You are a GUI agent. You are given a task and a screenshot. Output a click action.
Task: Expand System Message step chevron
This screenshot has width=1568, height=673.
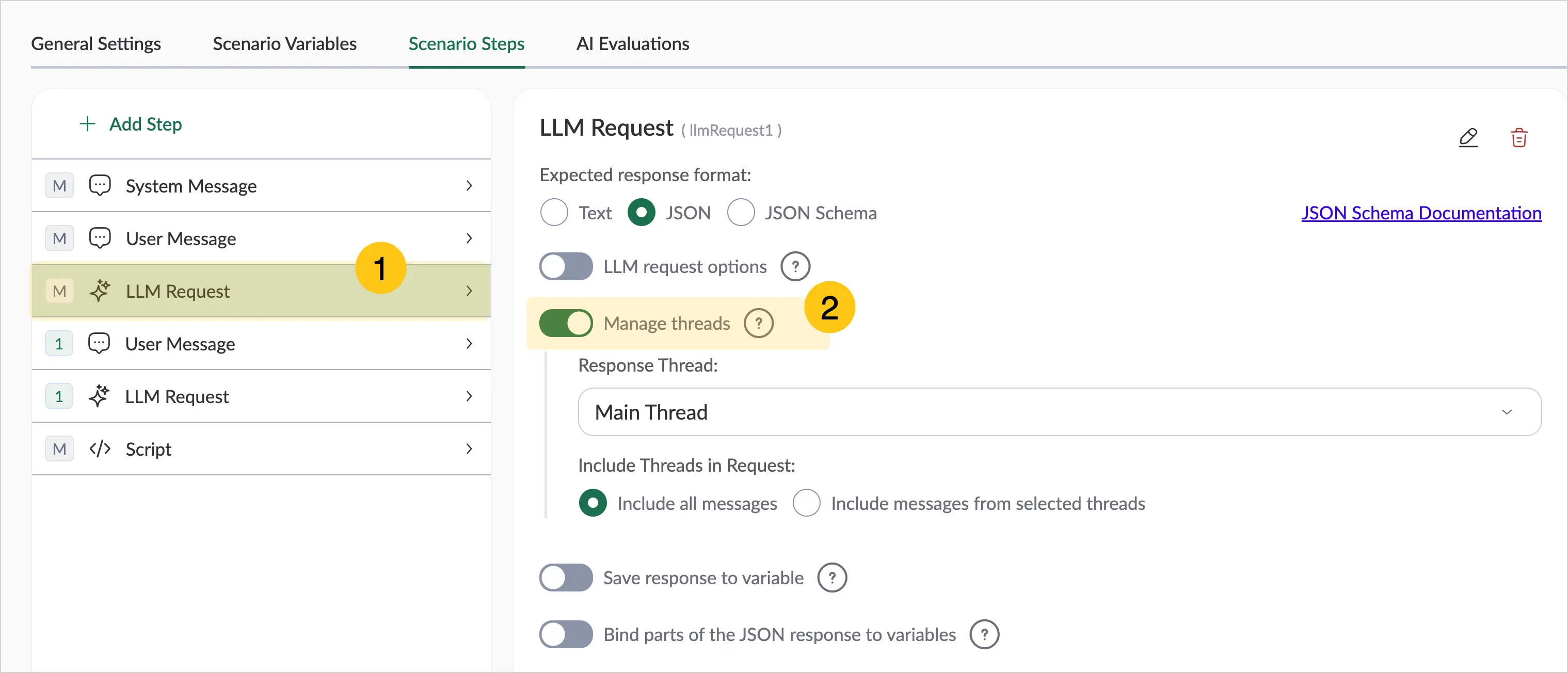pyautogui.click(x=469, y=186)
